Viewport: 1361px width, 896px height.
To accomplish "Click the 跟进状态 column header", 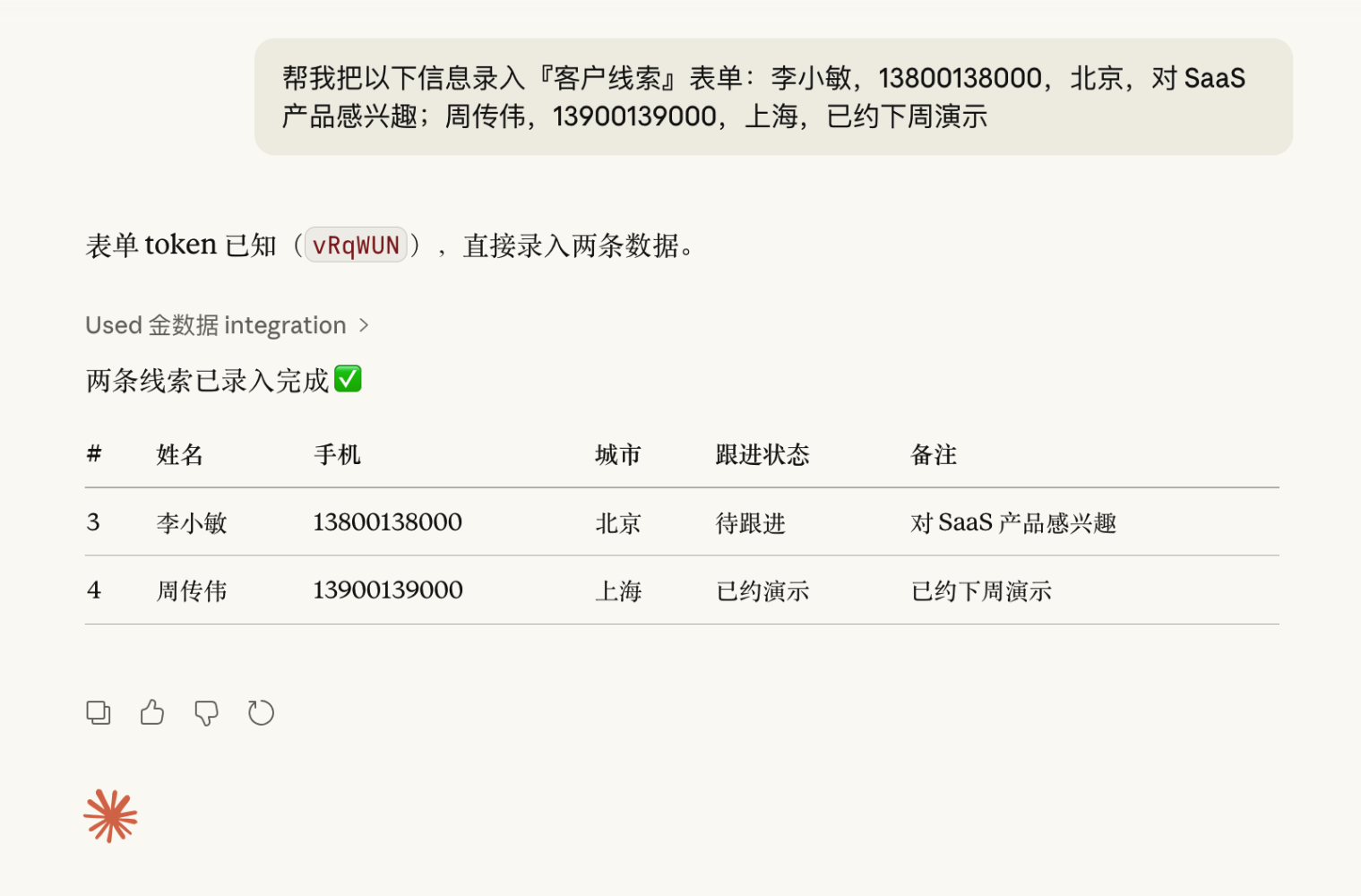I will tap(762, 455).
